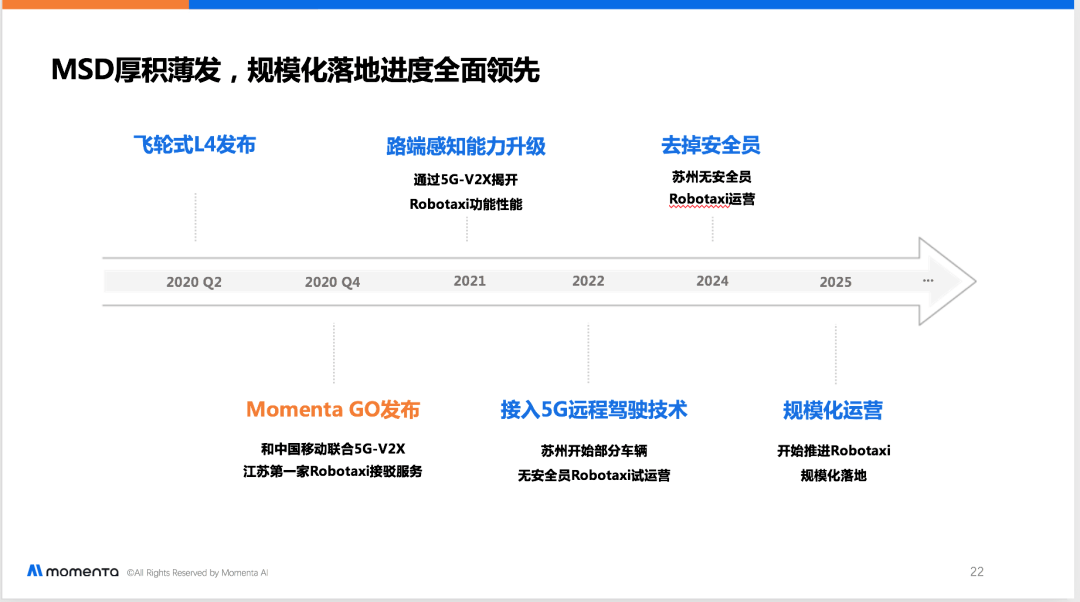The width and height of the screenshot is (1080, 602).
Task: Click the timeline arrowhead on the right
Action: pos(948,281)
